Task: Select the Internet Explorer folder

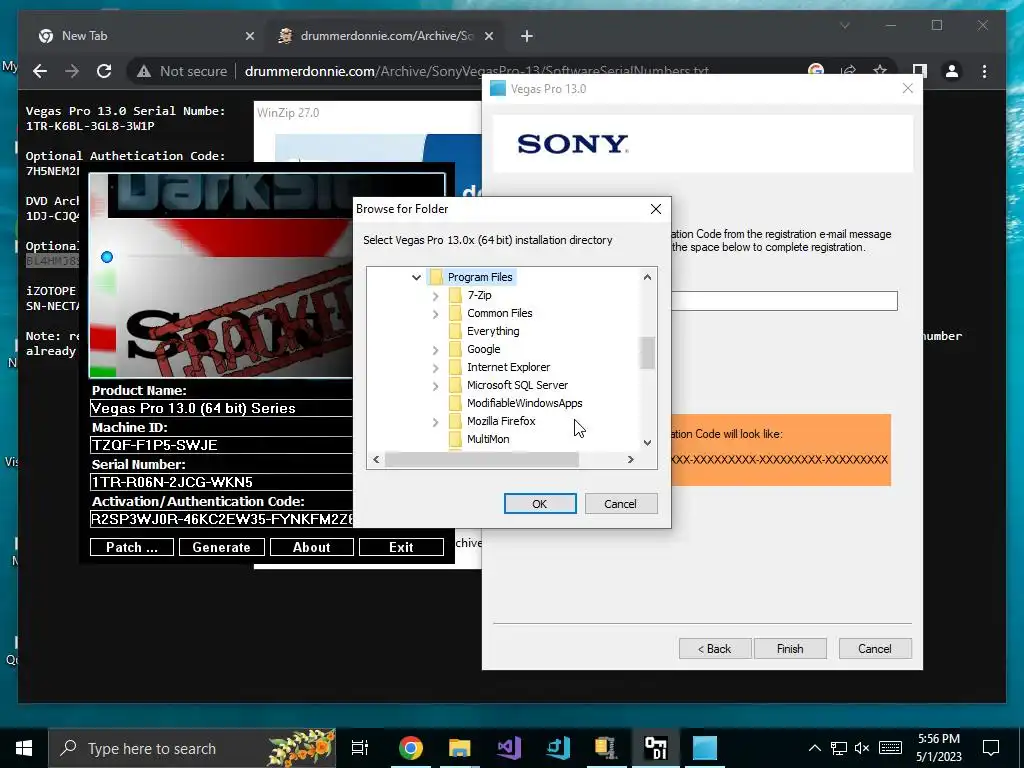Action: 508,367
